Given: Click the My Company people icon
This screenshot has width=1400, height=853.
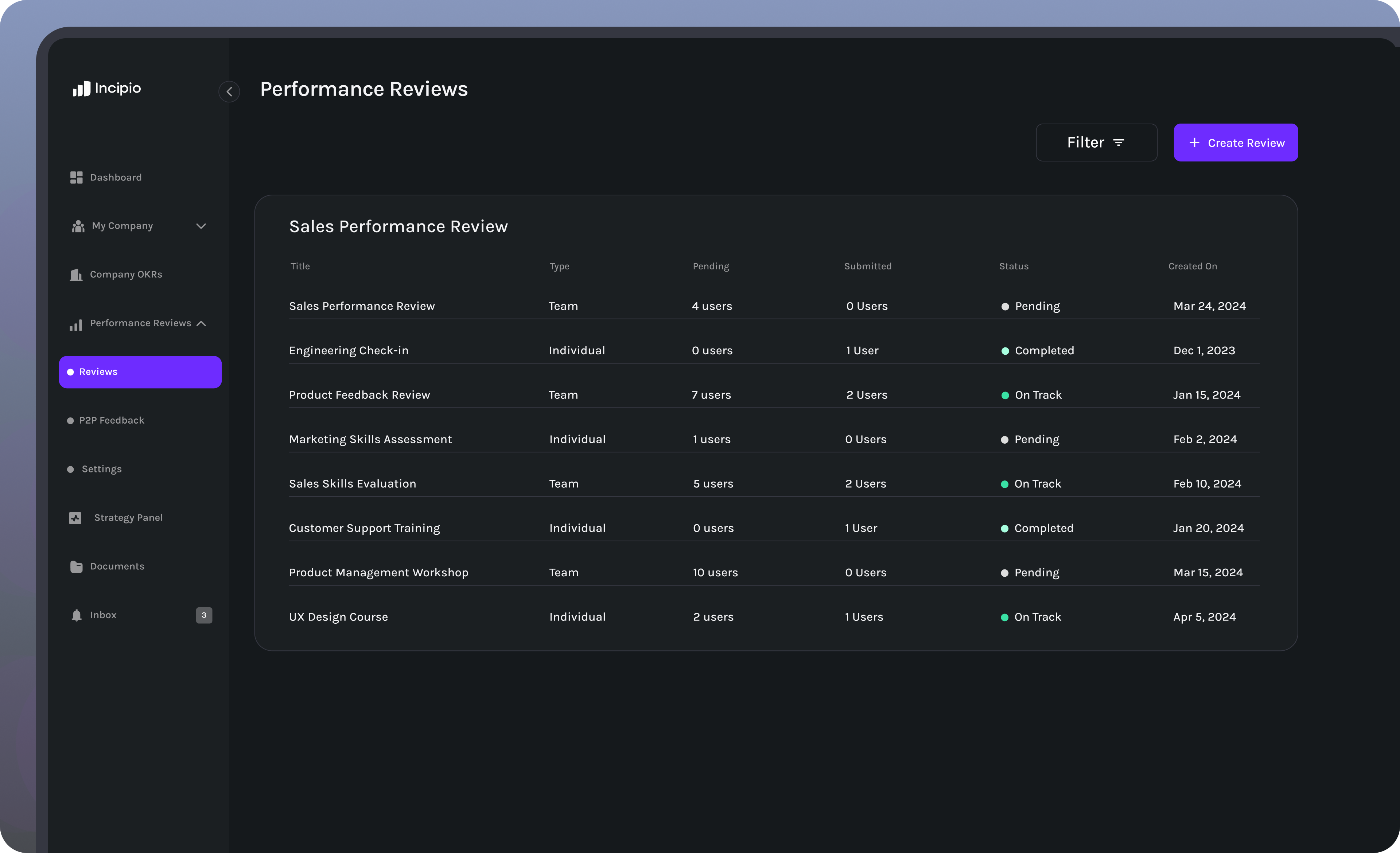Looking at the screenshot, I should [x=78, y=226].
